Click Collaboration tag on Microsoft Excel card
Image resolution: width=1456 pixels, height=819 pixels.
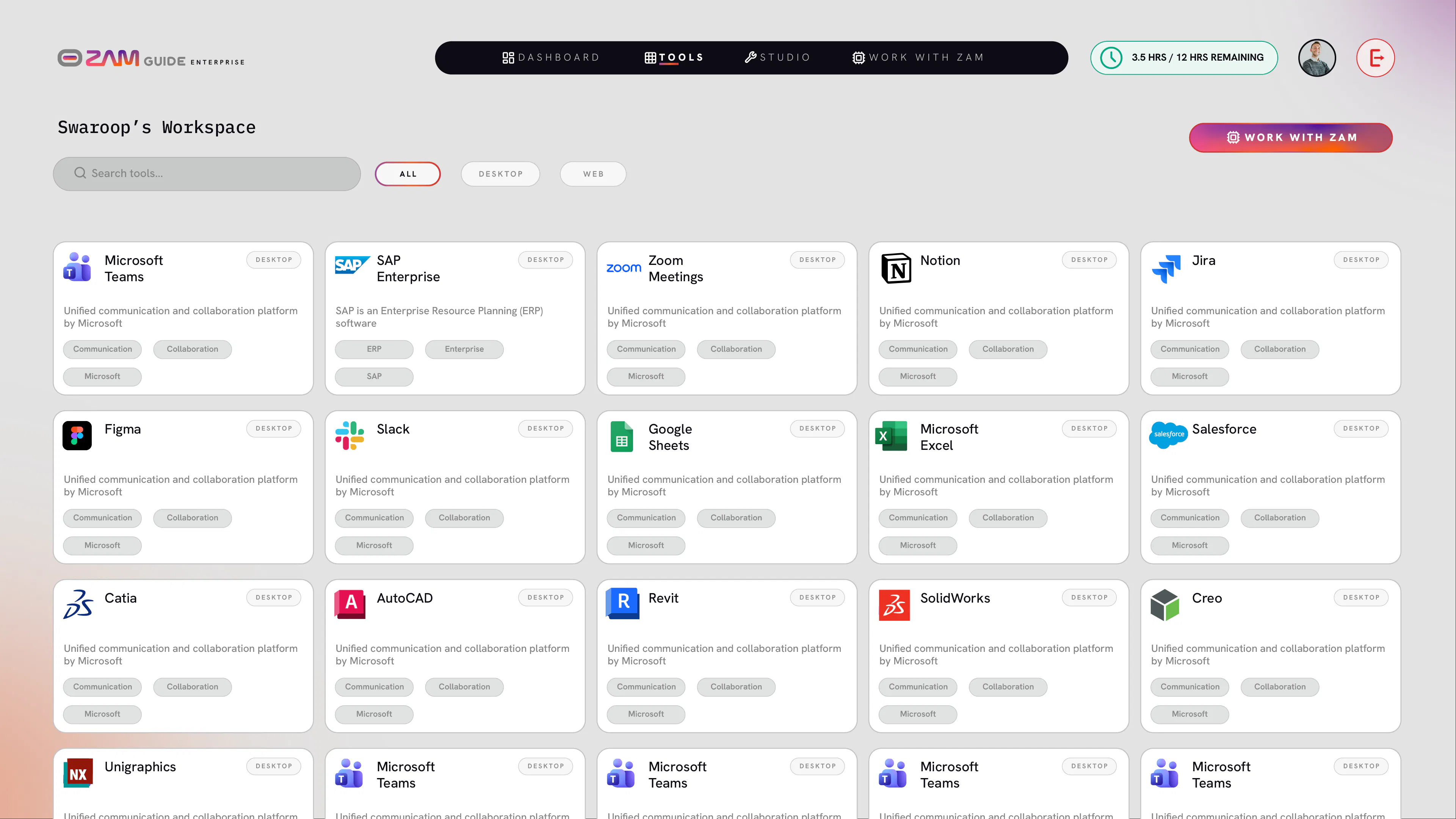tap(1008, 518)
